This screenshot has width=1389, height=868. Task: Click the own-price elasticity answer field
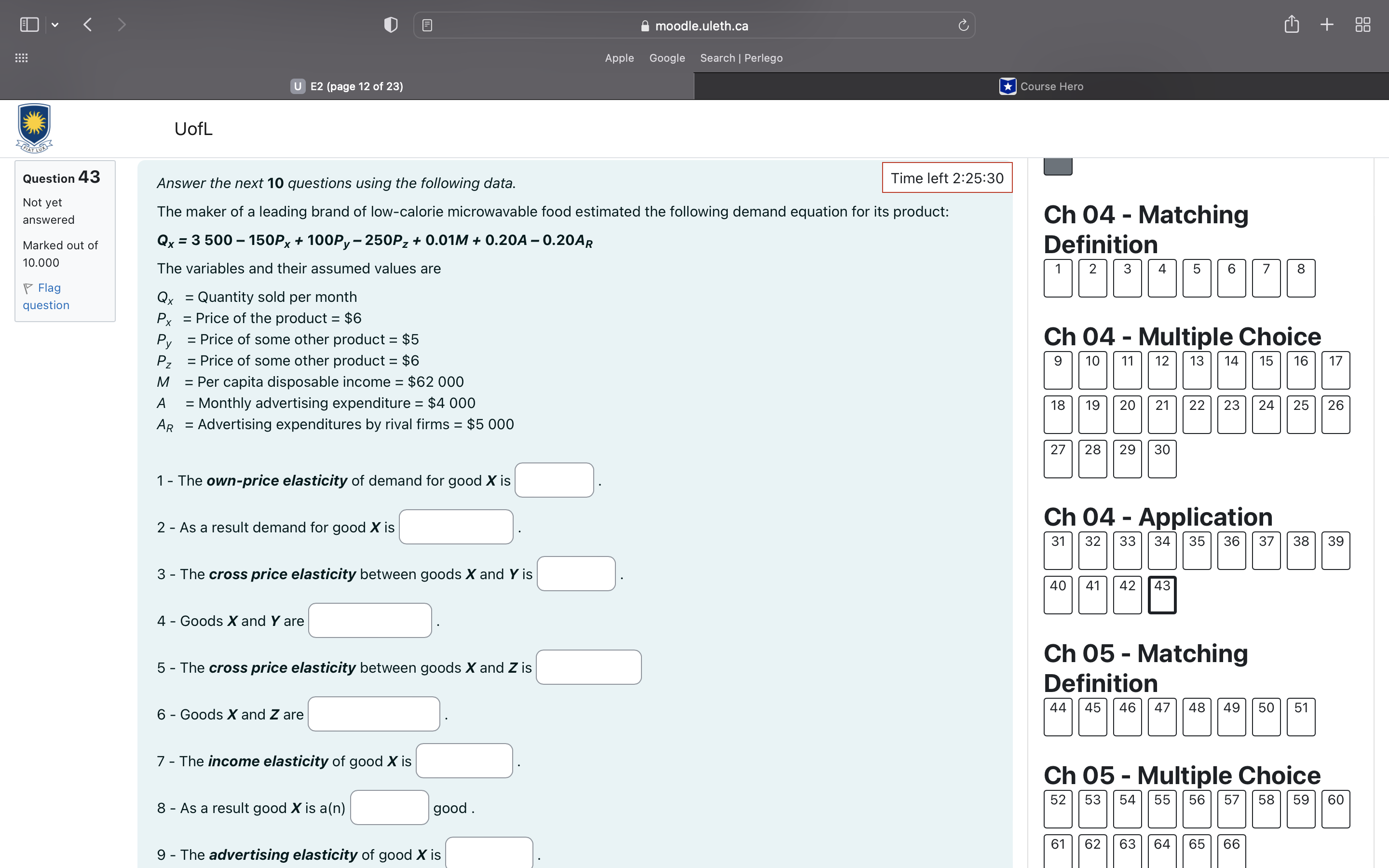pyautogui.click(x=553, y=480)
